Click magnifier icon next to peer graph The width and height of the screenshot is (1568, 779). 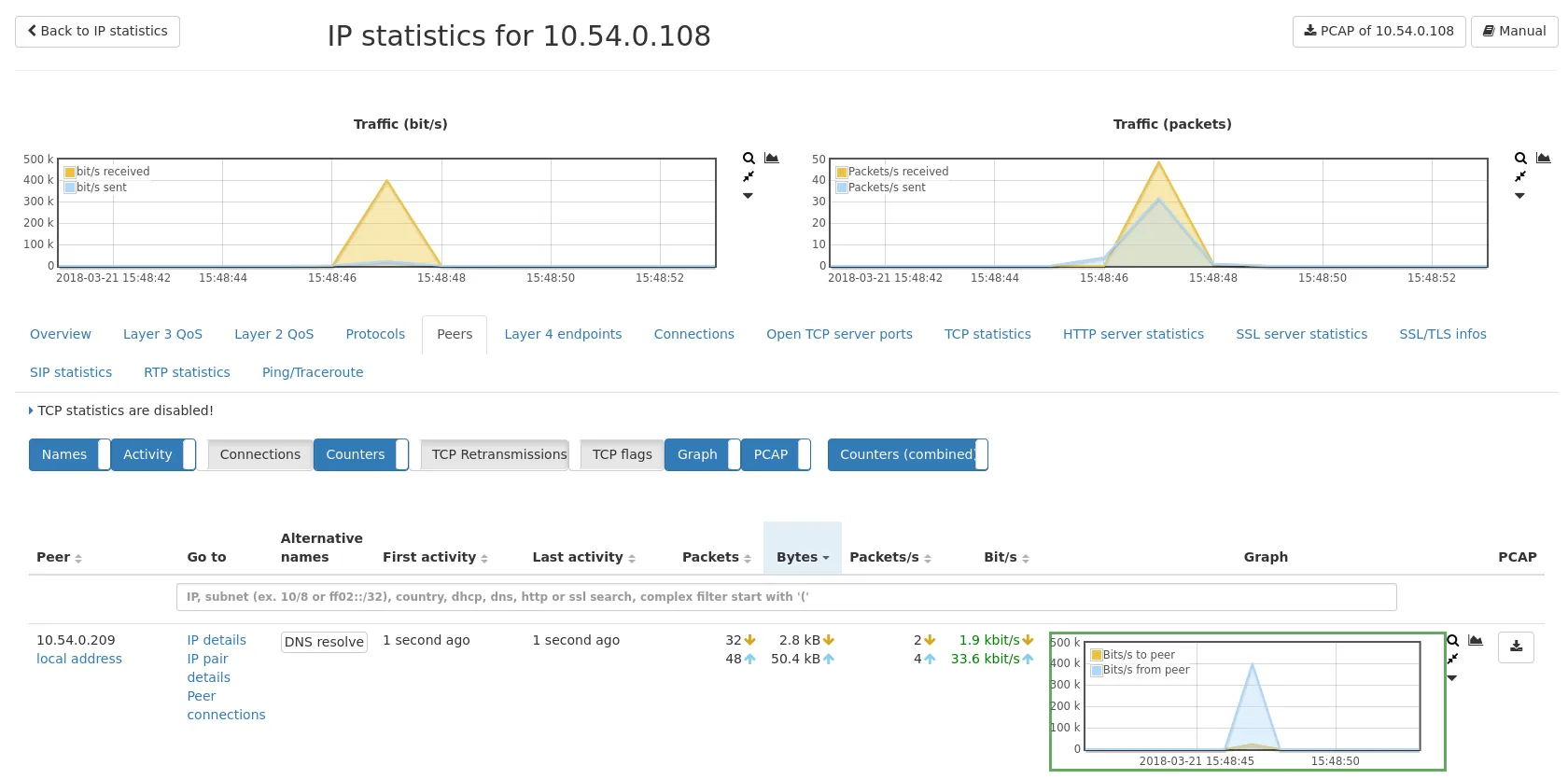tap(1452, 641)
